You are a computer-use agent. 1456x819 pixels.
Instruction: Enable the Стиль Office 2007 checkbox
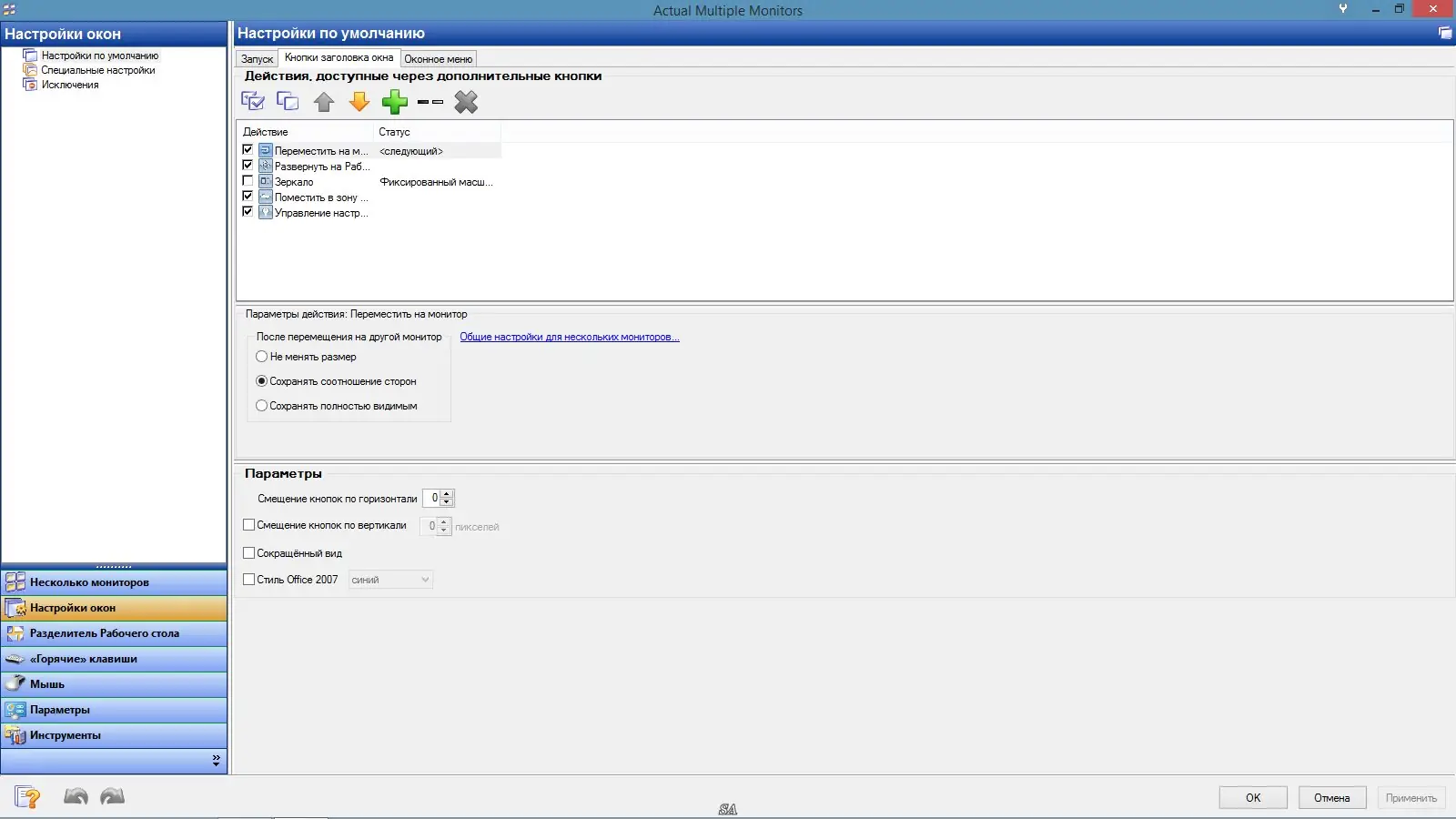pyautogui.click(x=249, y=580)
